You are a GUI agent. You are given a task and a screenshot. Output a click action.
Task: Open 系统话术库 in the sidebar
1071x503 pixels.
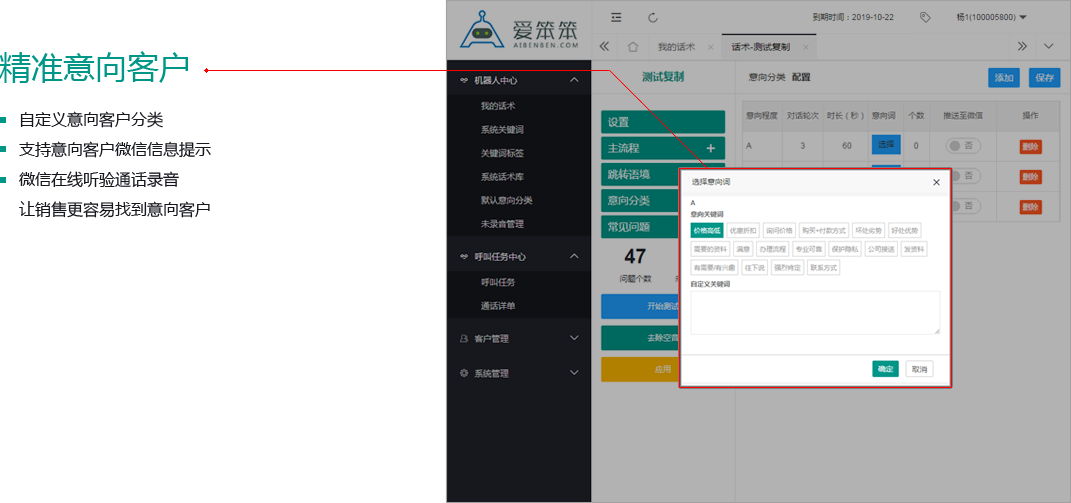pyautogui.click(x=502, y=176)
